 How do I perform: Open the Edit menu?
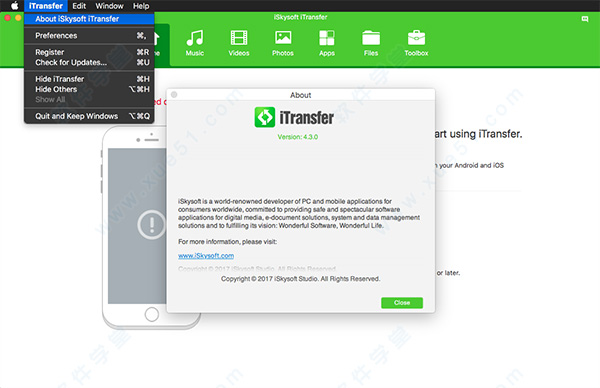click(x=79, y=6)
